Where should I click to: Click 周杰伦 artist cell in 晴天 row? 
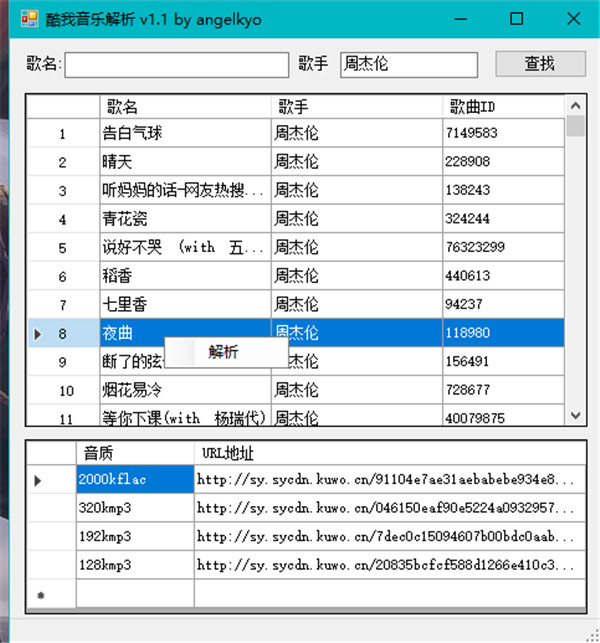[357, 162]
